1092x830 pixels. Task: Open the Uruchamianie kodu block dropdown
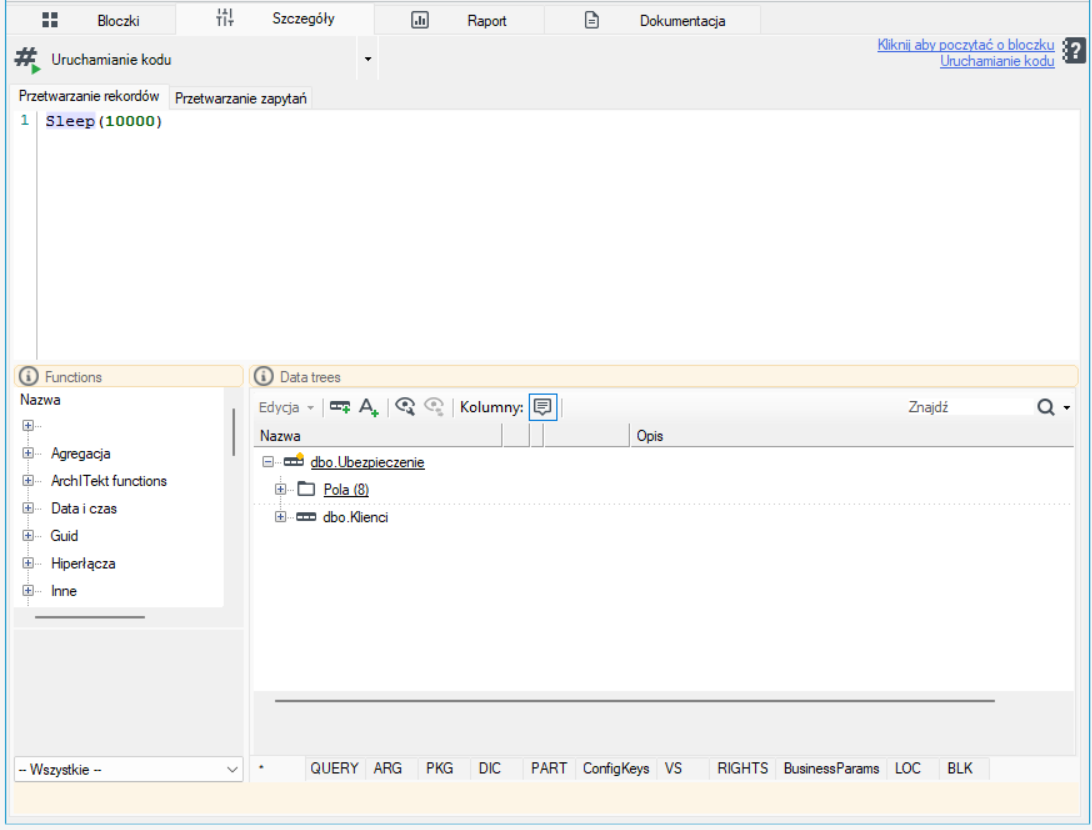coord(368,59)
